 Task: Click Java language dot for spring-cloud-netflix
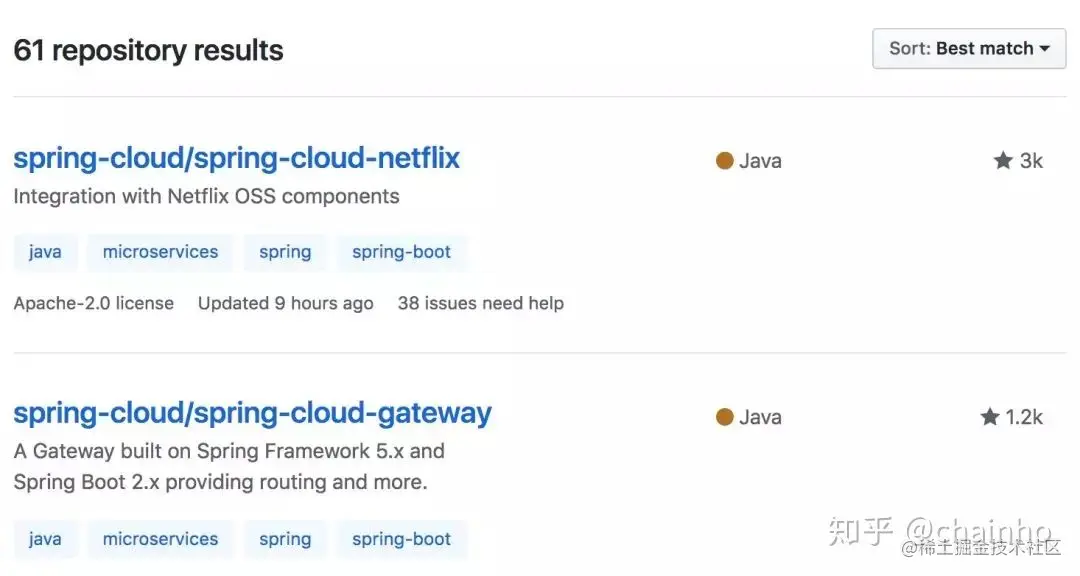tap(725, 161)
